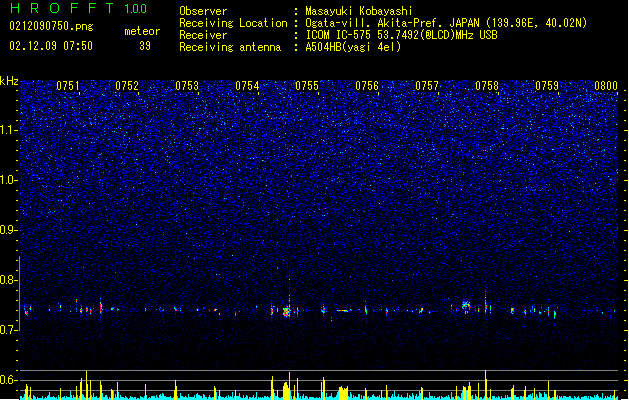Click the 0800 time marker

pos(606,86)
